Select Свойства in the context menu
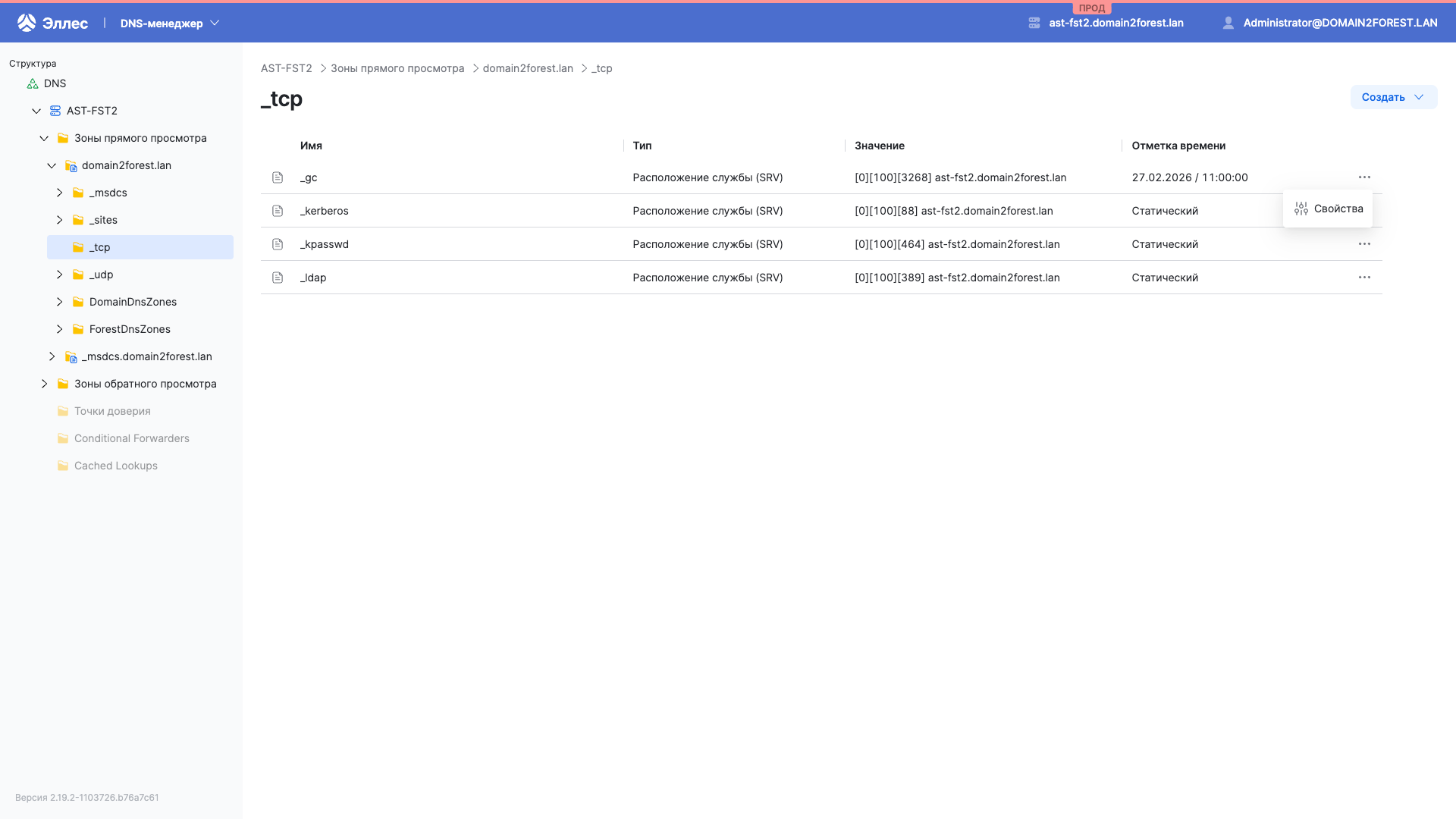Image resolution: width=1456 pixels, height=819 pixels. click(x=1328, y=209)
